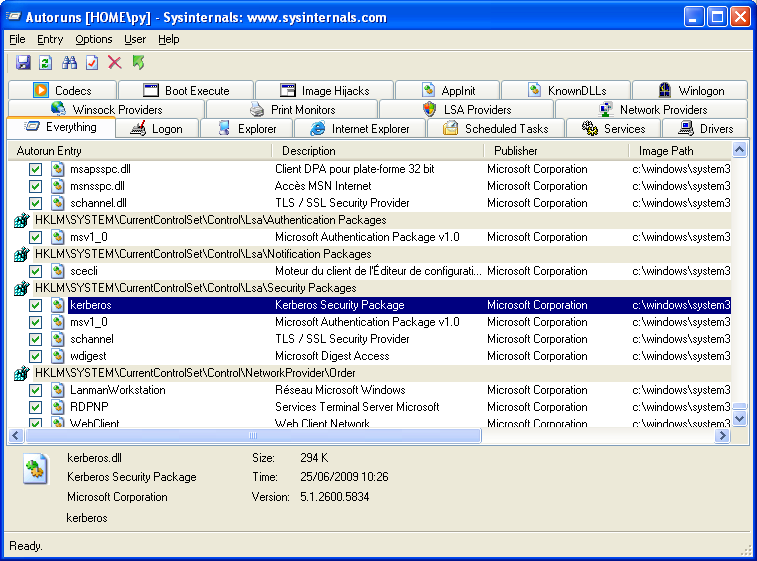Toggle checkbox for schannel under Security Packages

[x=35, y=339]
